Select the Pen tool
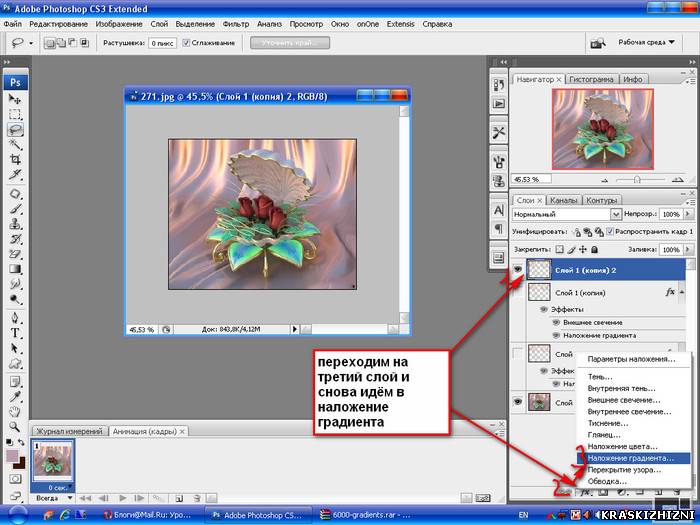Screen dimensions: 700x525 pos(15,318)
